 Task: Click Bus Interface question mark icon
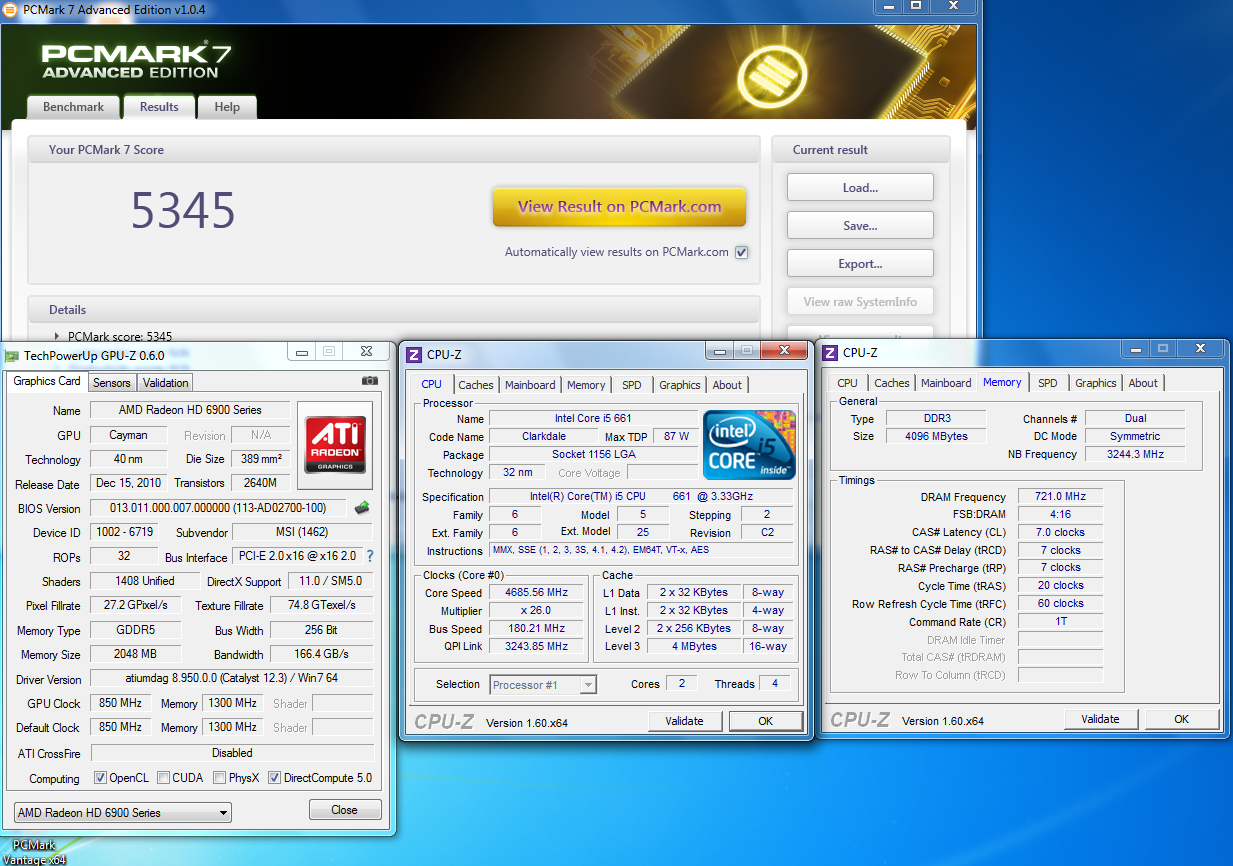370,556
